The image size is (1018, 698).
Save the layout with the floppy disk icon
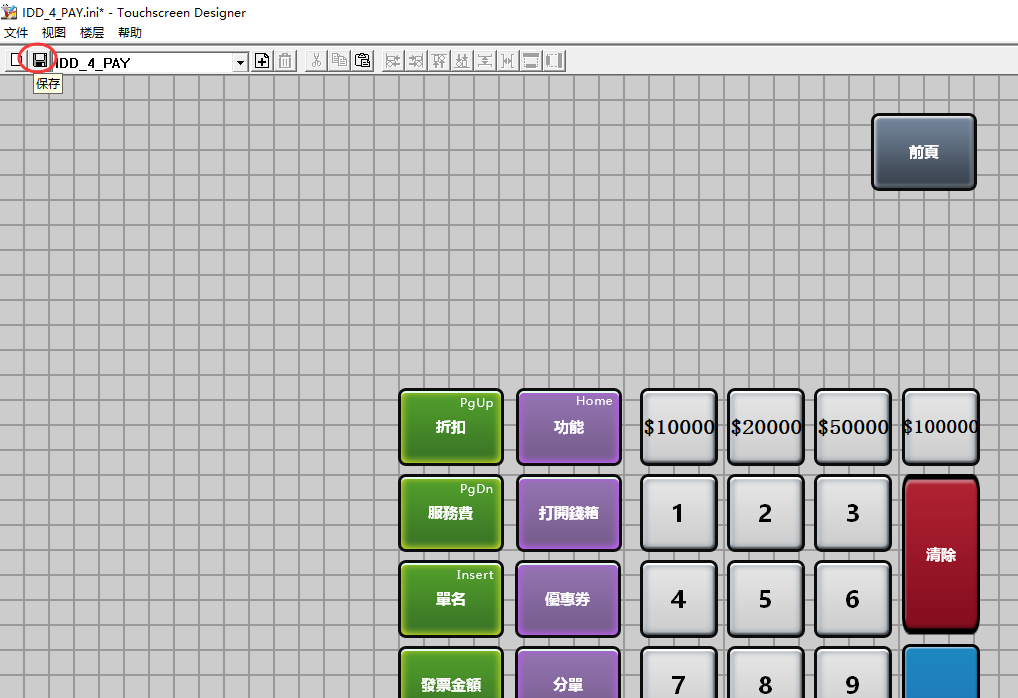click(40, 60)
